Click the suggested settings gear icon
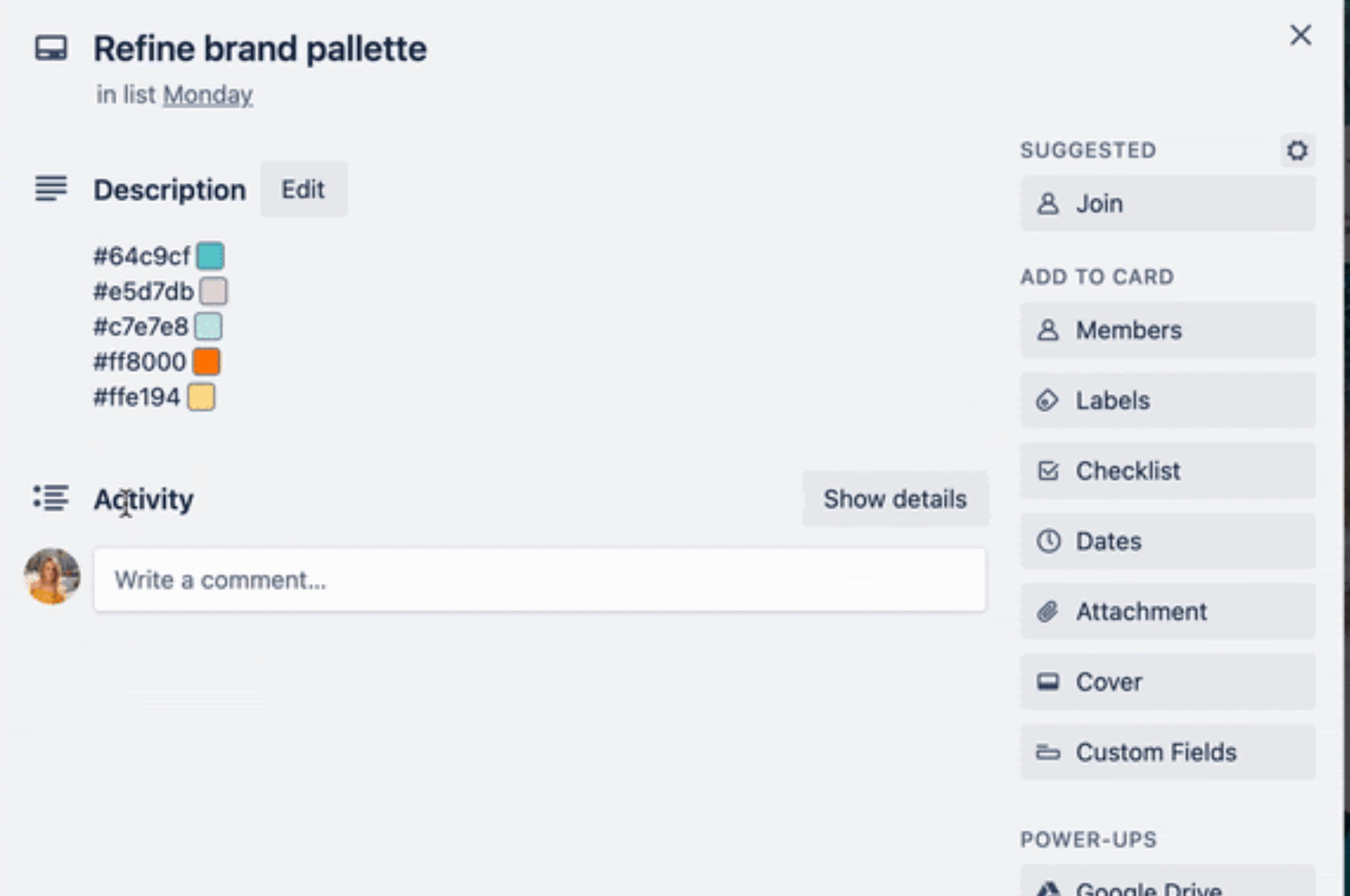 pos(1297,150)
